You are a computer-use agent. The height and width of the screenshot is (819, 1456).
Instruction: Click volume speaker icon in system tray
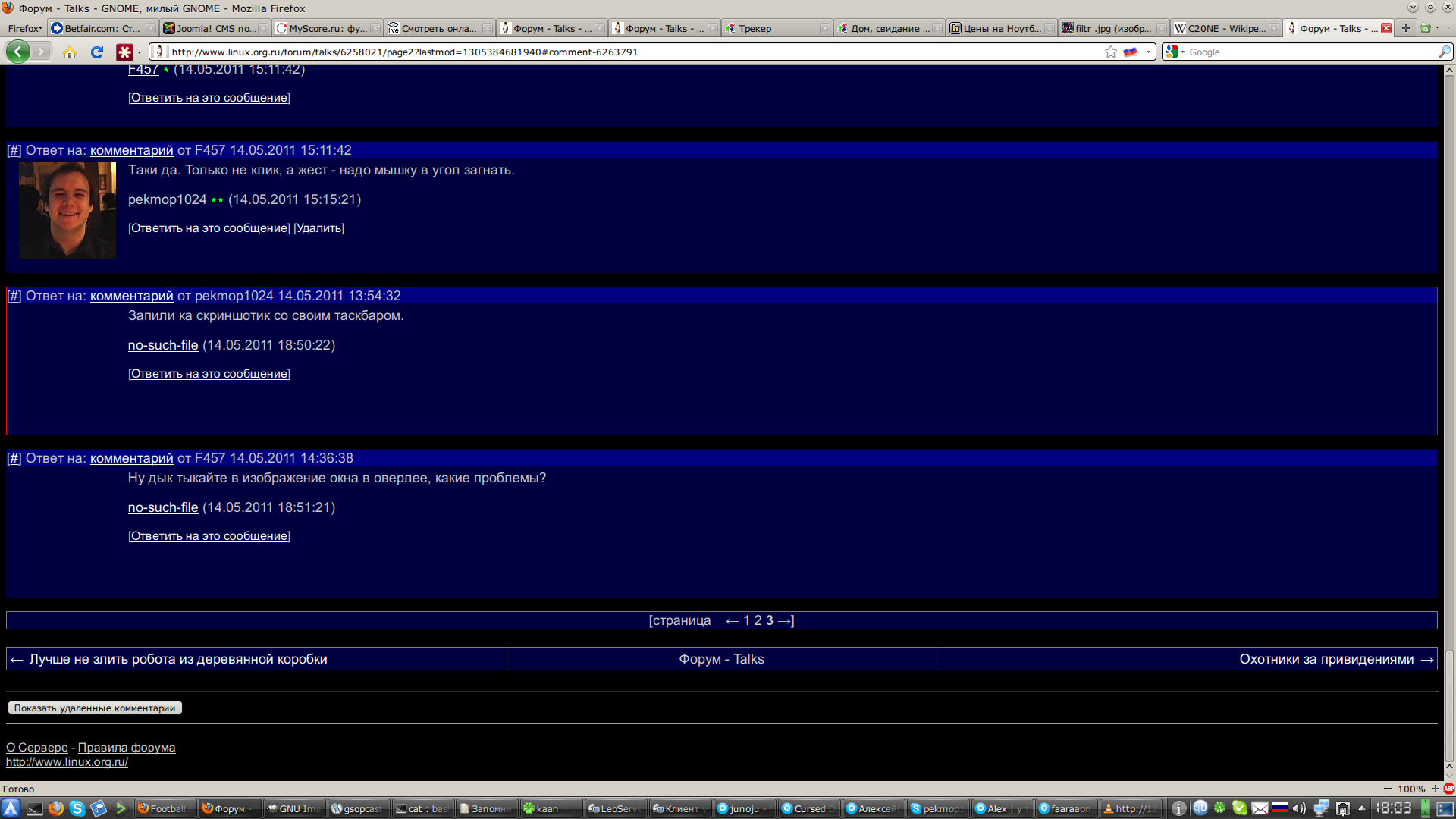click(1299, 808)
